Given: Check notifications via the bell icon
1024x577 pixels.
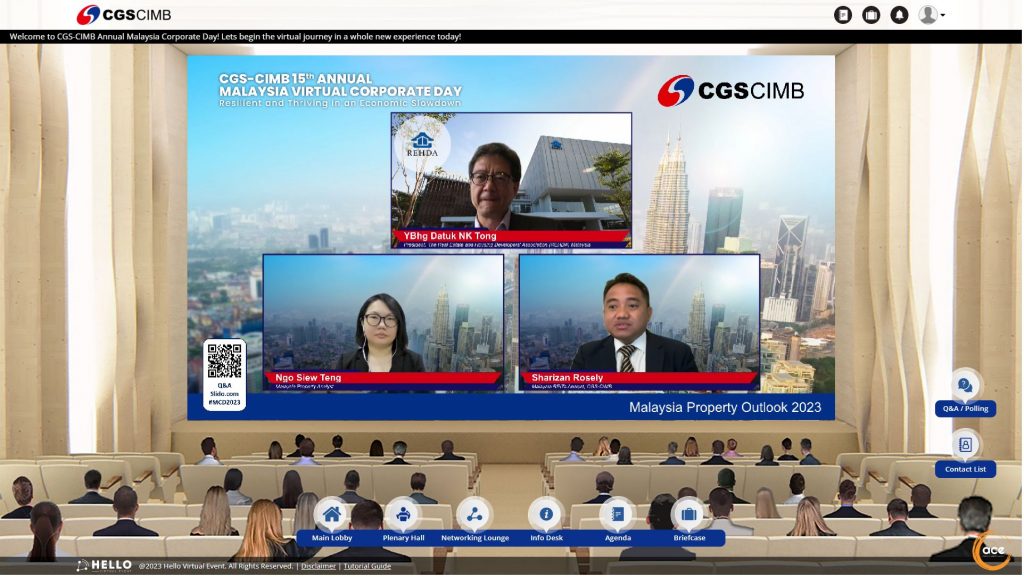Looking at the screenshot, I should [x=899, y=14].
